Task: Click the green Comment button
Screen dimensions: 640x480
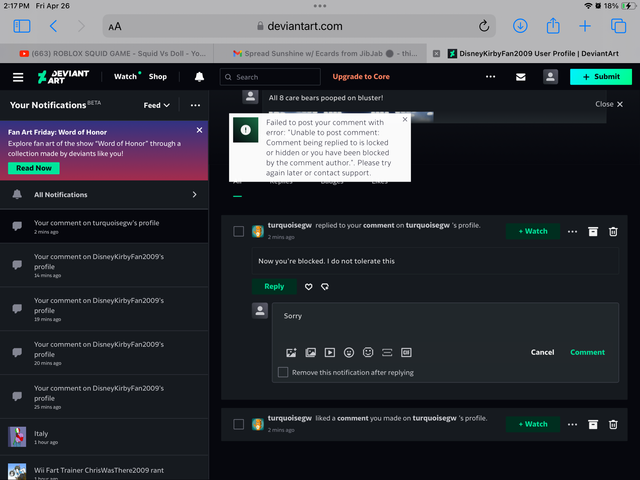Action: point(587,352)
